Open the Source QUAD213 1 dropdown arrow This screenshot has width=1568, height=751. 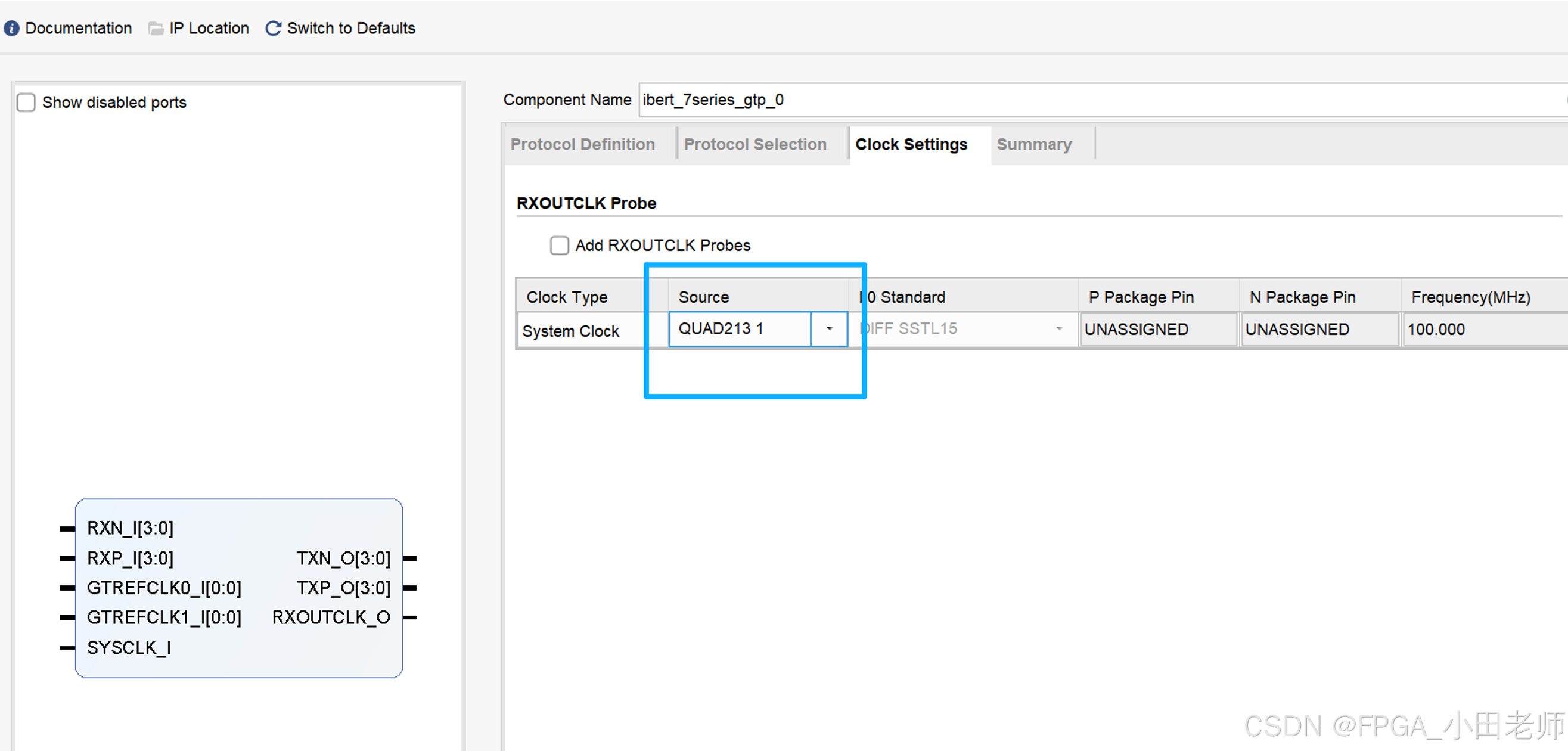tap(828, 329)
